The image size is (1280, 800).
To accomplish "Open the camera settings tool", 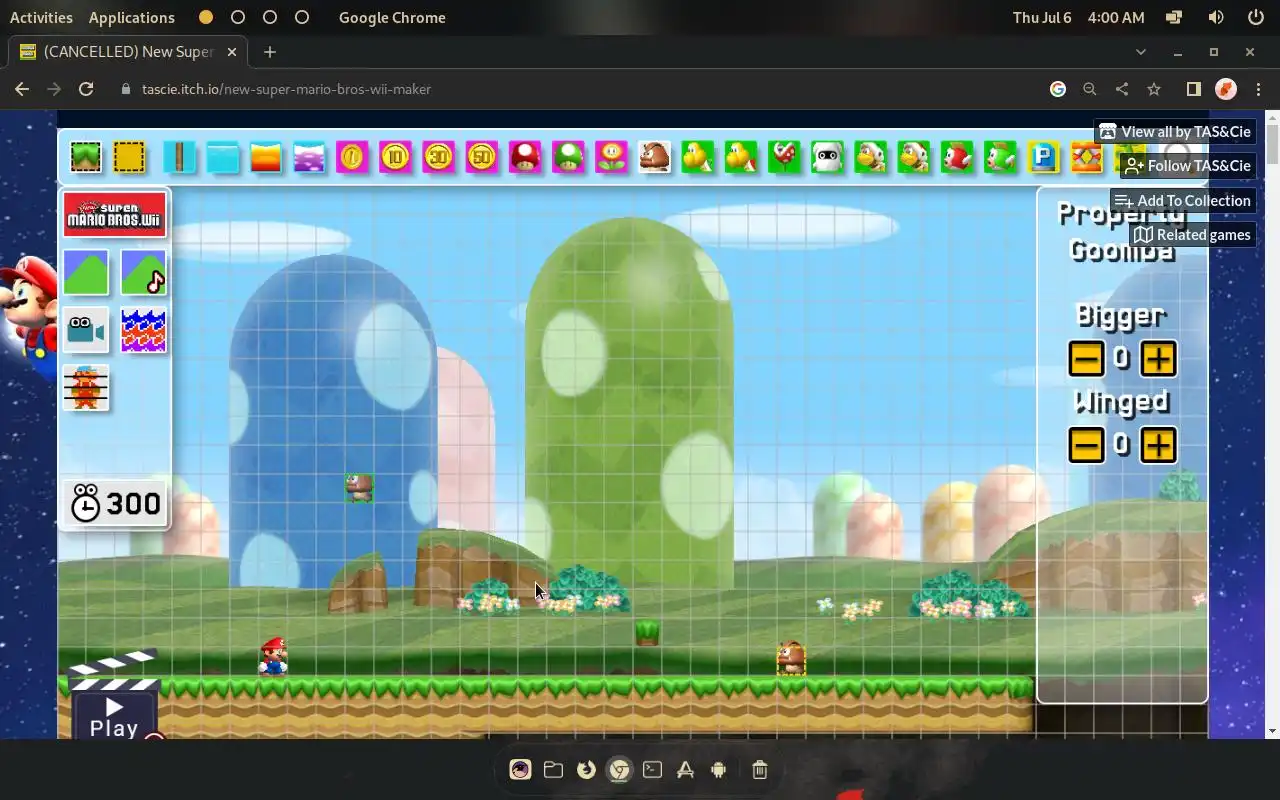I will (86, 331).
